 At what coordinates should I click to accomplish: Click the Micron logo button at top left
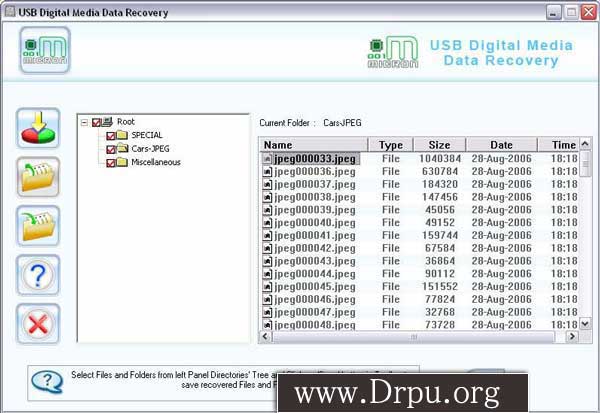pyautogui.click(x=45, y=50)
